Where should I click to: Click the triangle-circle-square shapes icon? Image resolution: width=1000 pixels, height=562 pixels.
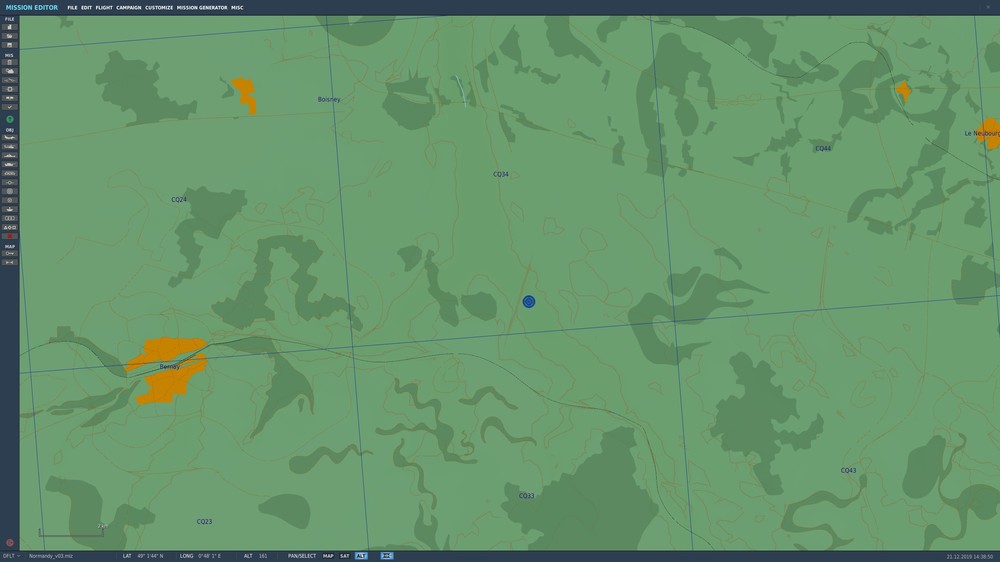[x=10, y=227]
